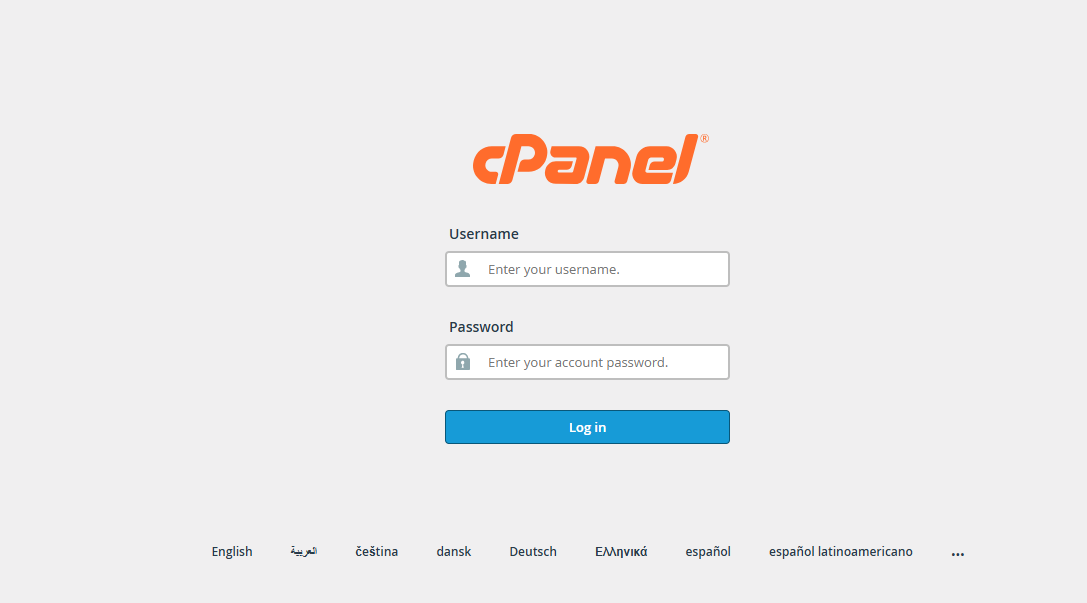Choose the Ελληνικά language link
Viewport: 1087px width, 603px height.
click(x=621, y=552)
